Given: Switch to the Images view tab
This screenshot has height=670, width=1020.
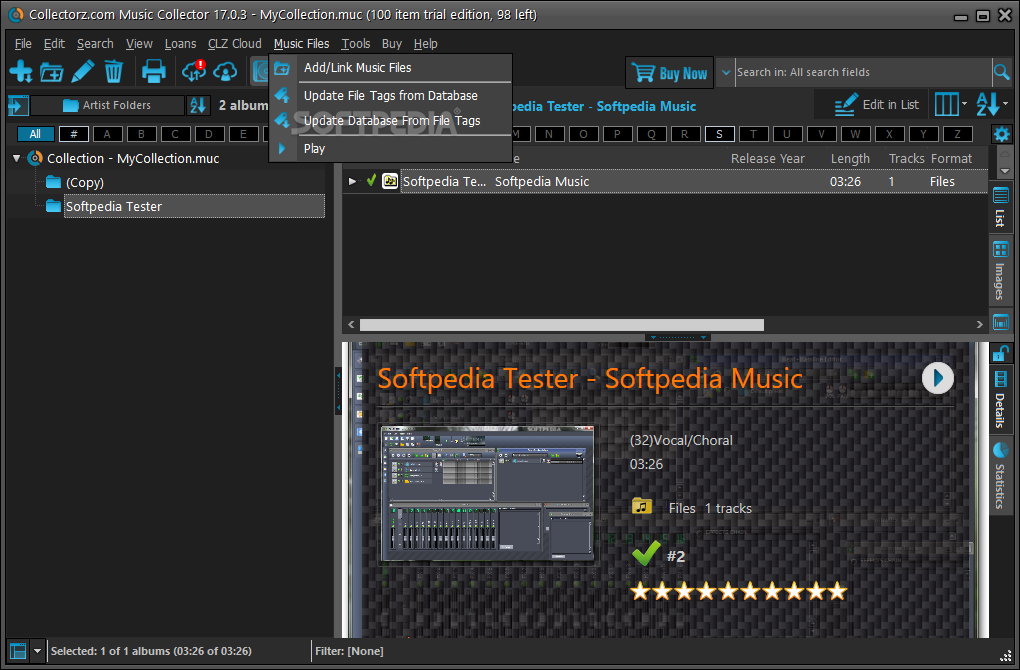Looking at the screenshot, I should pos(1000,271).
